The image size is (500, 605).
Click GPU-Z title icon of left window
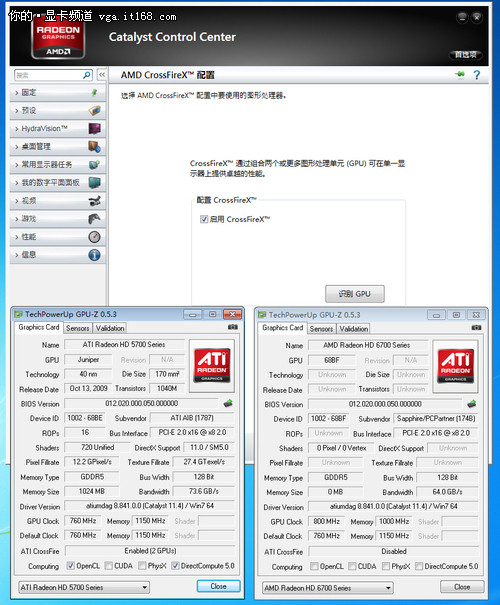point(19,314)
